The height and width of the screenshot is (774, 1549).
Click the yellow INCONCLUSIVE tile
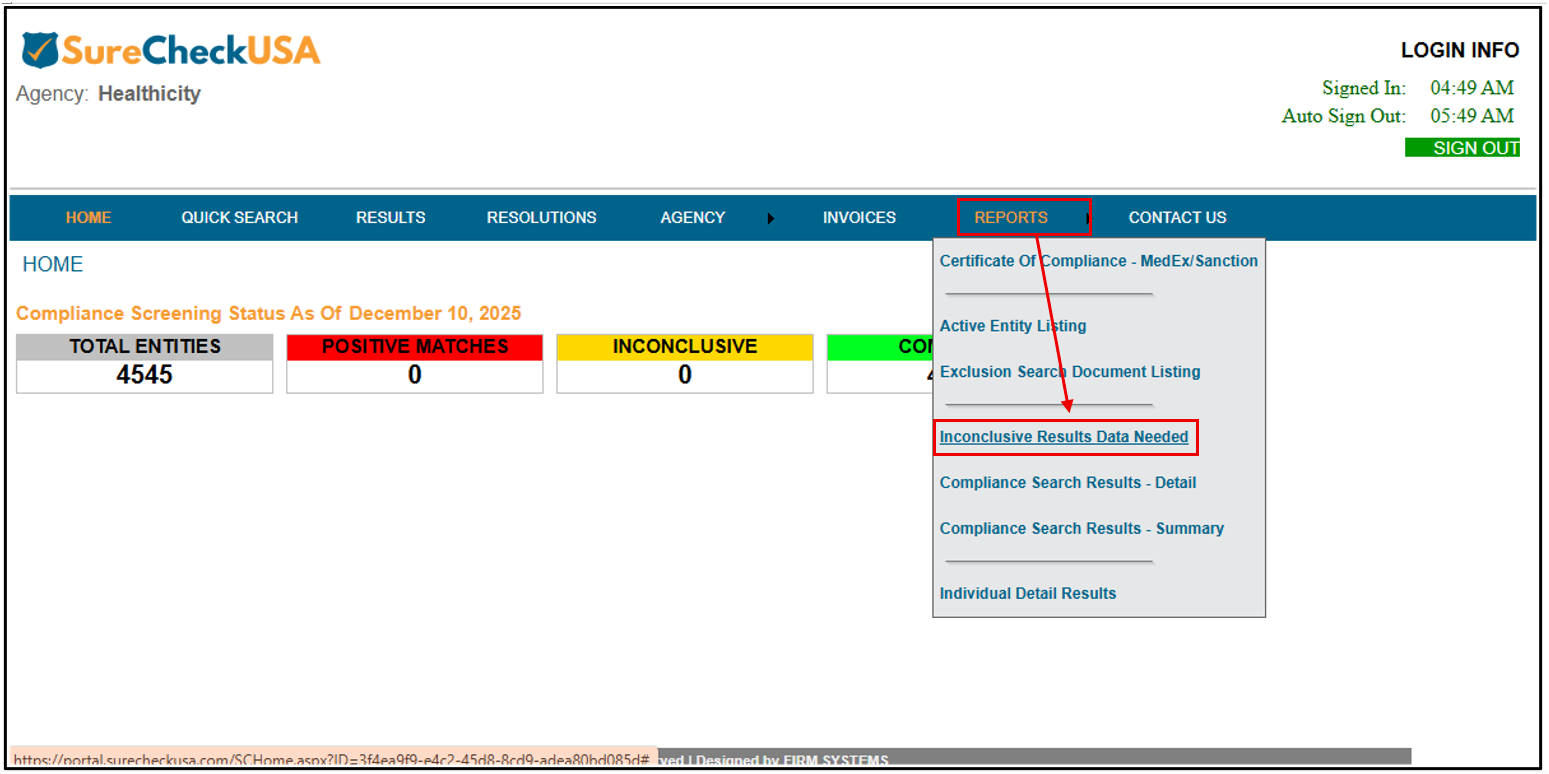pyautogui.click(x=685, y=347)
